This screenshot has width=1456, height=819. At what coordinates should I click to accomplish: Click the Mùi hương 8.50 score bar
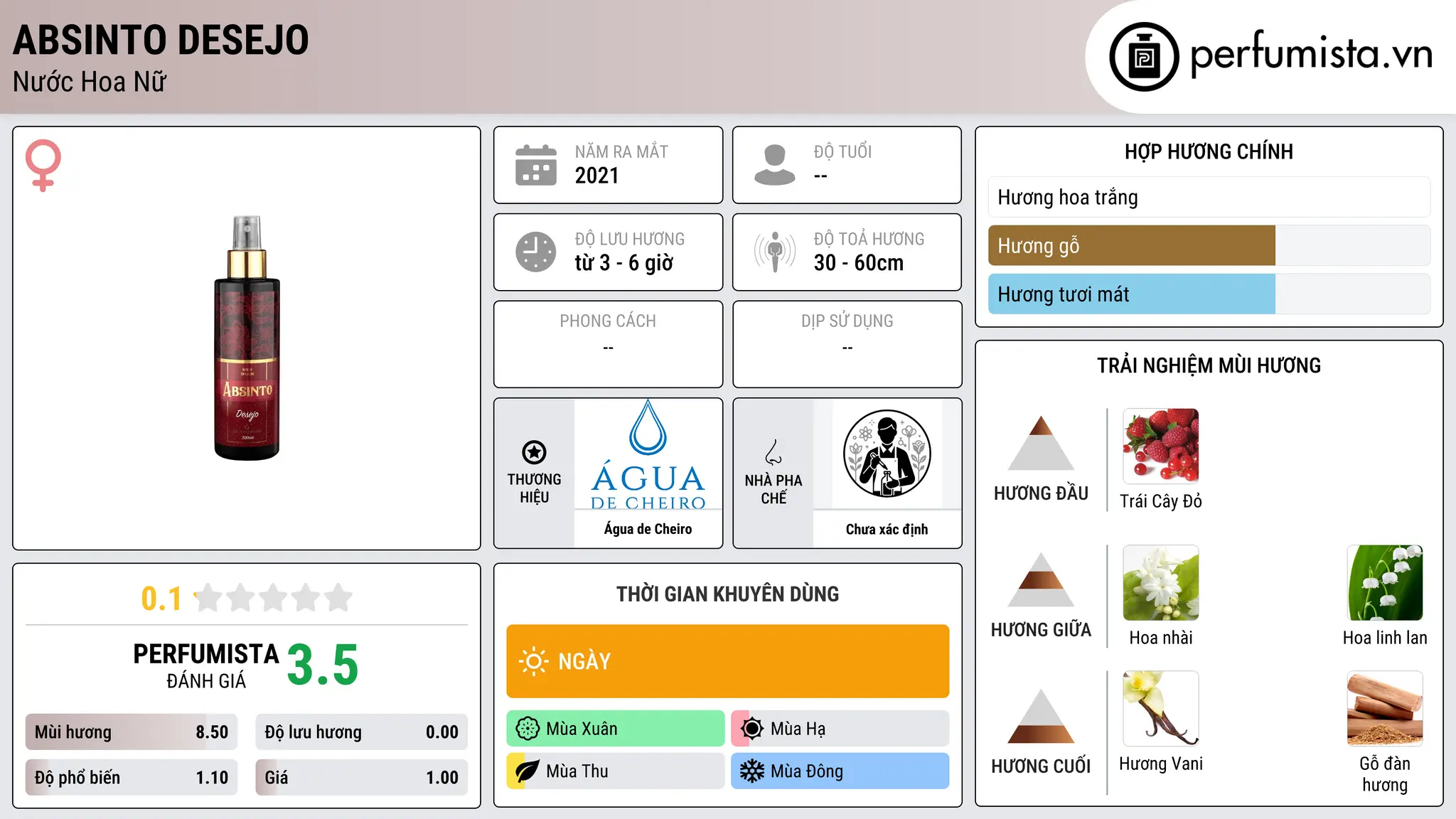(132, 732)
